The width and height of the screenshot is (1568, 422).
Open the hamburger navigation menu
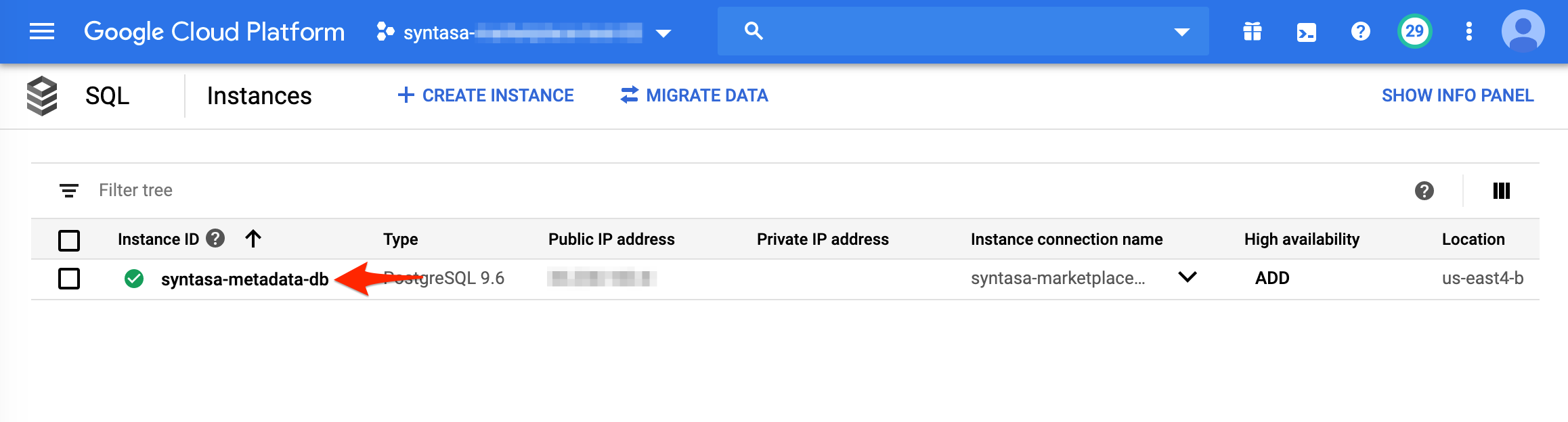point(42,32)
